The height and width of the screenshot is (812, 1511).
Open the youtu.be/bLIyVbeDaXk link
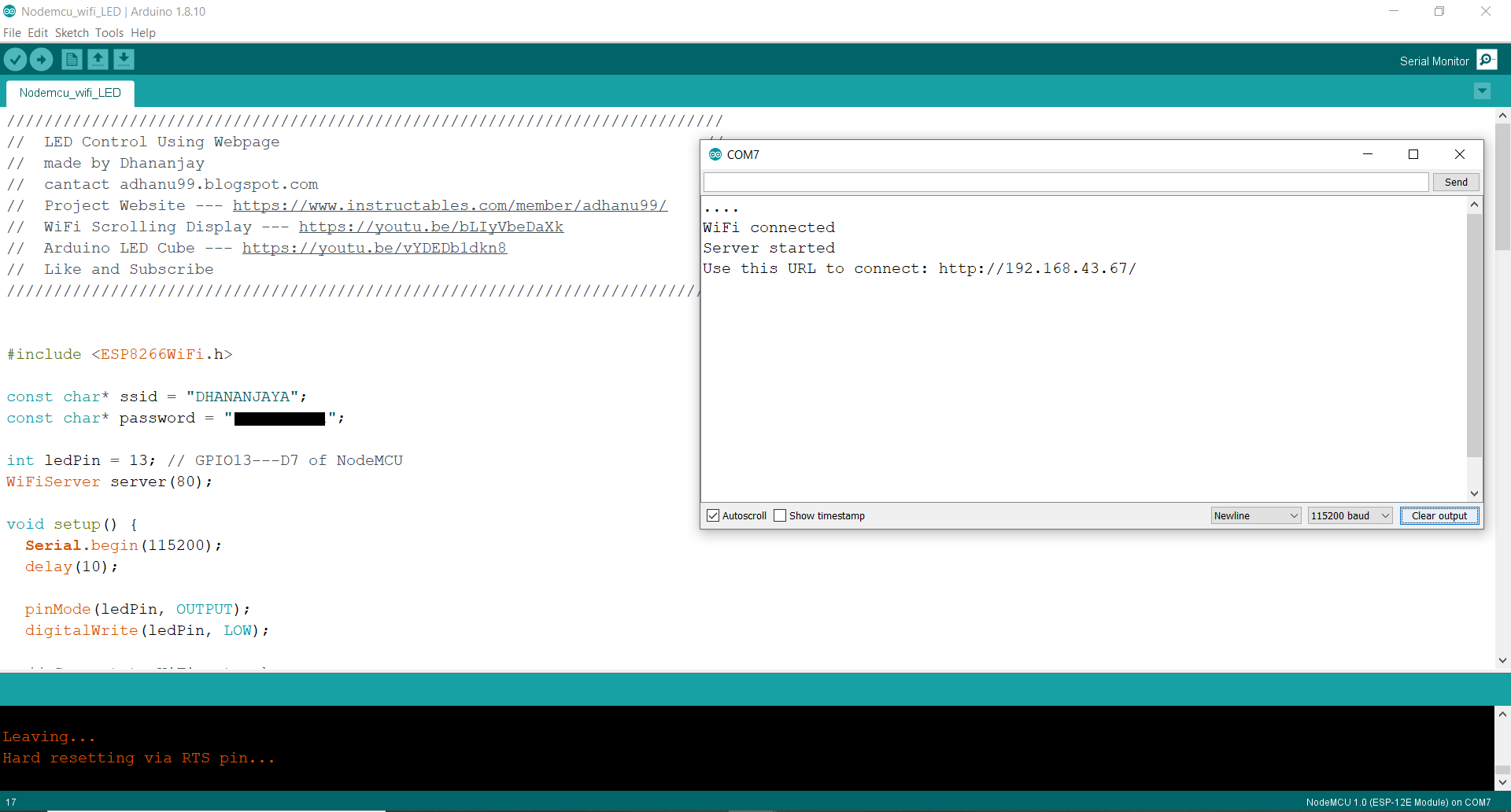coord(431,227)
